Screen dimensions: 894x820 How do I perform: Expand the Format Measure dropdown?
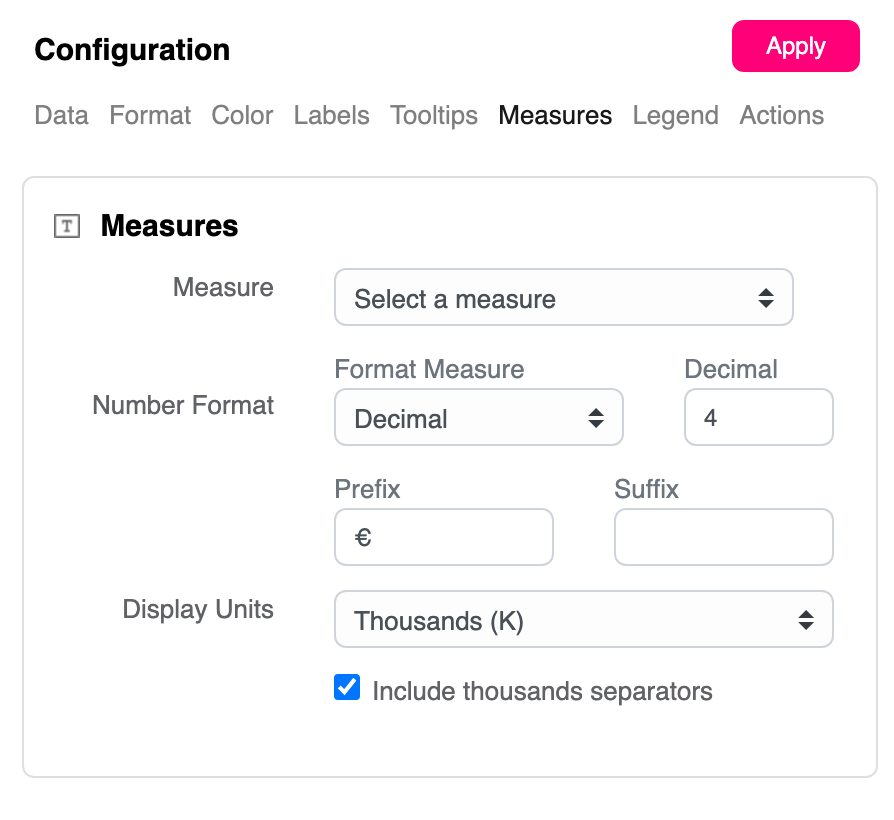pyautogui.click(x=478, y=418)
